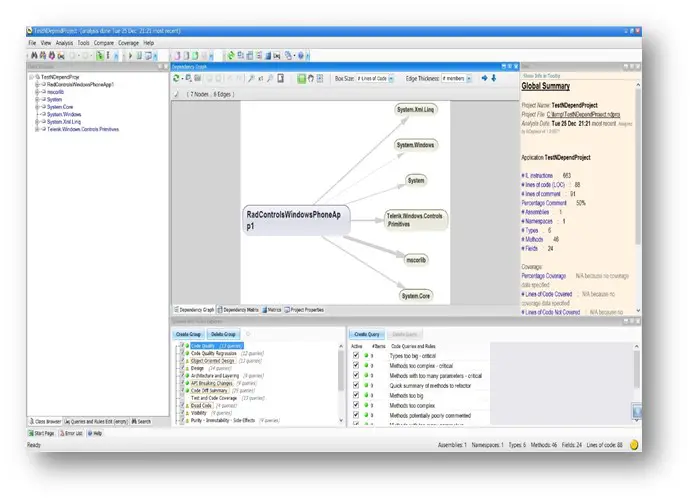The width and height of the screenshot is (694, 504).
Task: Toggle the 'Types too big - critical' checkbox
Action: tap(356, 355)
